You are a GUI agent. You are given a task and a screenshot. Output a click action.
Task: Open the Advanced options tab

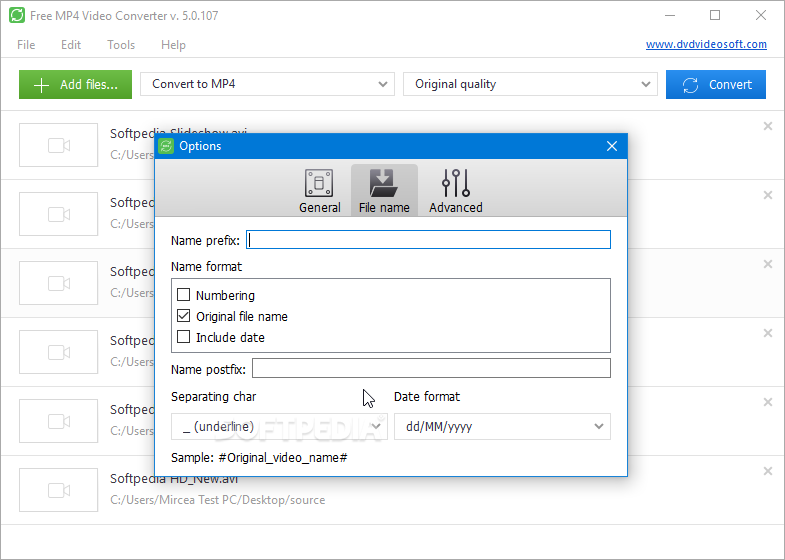tap(456, 191)
